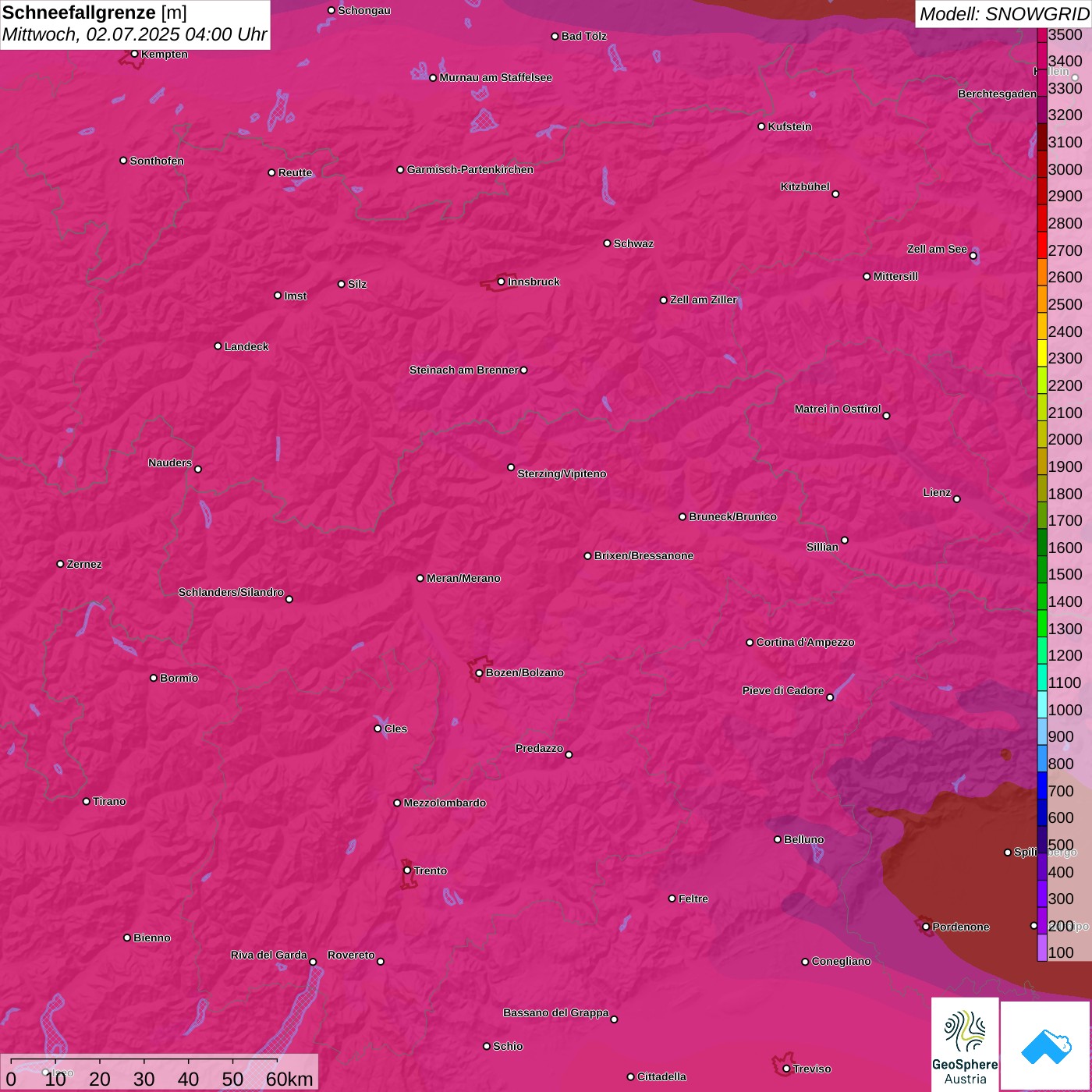Click the "Steinach am Brenner" label
This screenshot has width=1092, height=1092.
[x=463, y=370]
